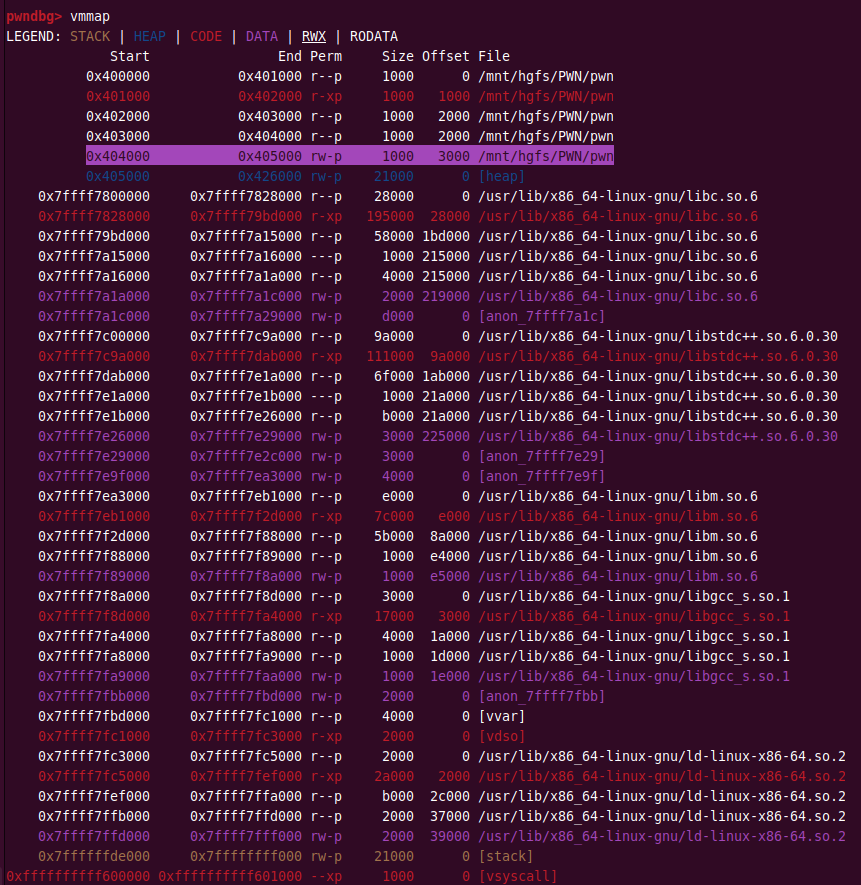The width and height of the screenshot is (861, 885).
Task: Click the underlined RWX legend label
Action: [x=313, y=37]
